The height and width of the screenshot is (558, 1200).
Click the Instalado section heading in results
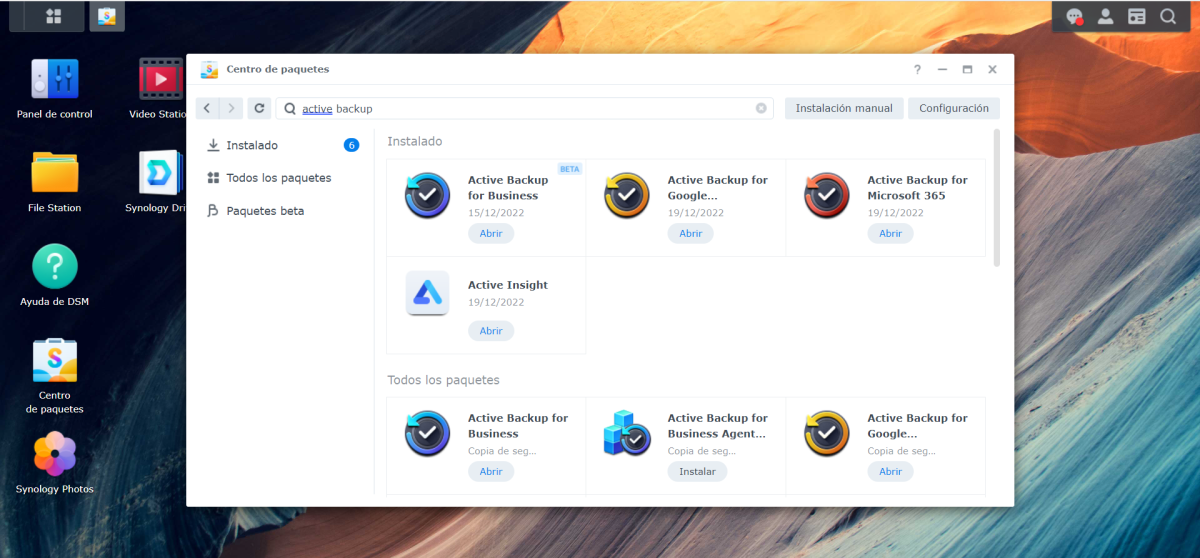point(415,141)
